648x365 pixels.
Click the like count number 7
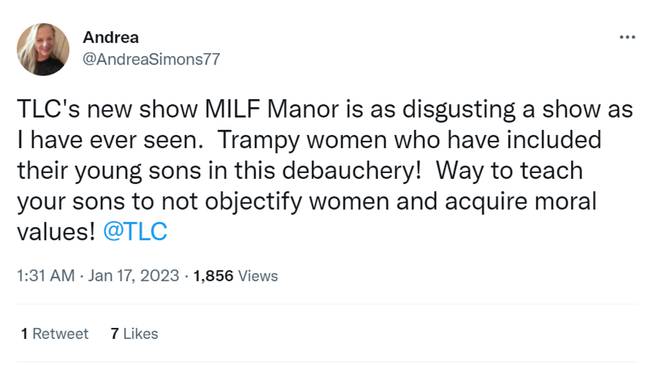point(114,334)
